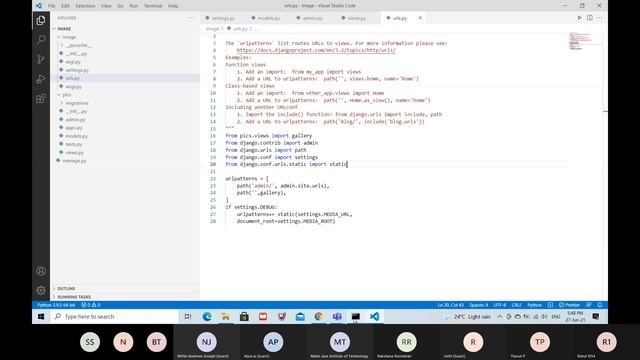Screen dimensions: 640x360
Task: Open the File menu
Action: click(x=51, y=6)
